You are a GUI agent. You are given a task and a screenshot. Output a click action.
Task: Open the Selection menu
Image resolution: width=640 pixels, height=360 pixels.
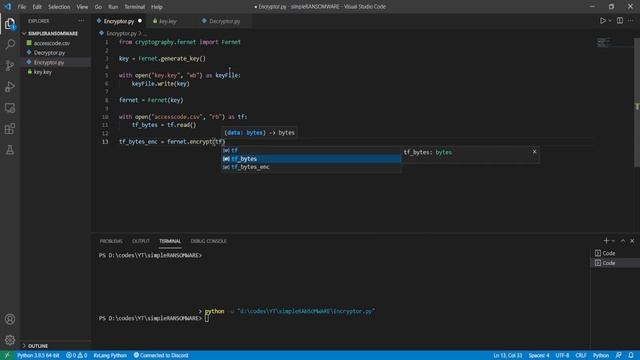pyautogui.click(x=59, y=7)
